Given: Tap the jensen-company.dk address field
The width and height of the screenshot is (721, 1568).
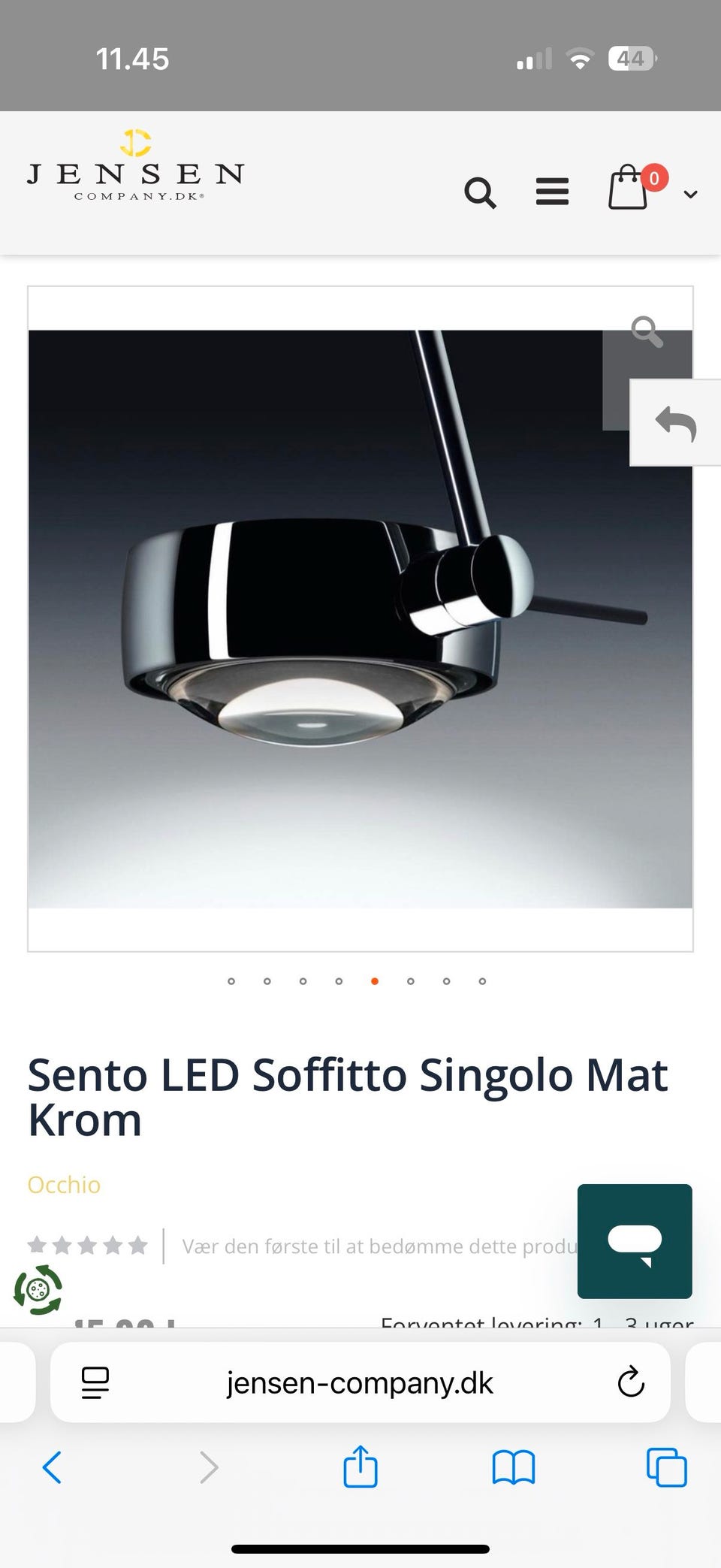Looking at the screenshot, I should 360,1382.
